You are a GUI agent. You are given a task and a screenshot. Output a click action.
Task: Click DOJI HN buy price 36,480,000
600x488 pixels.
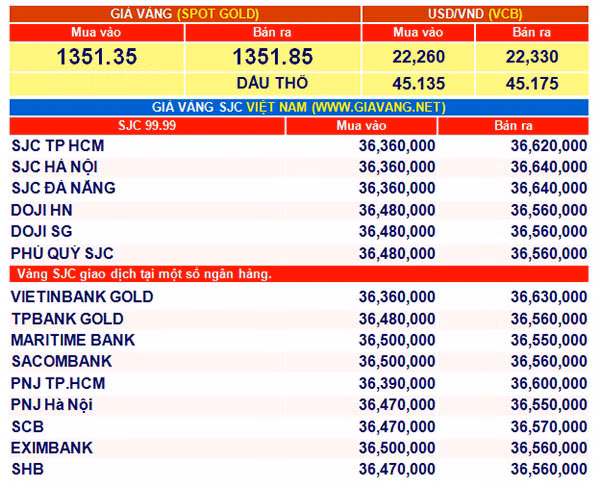click(397, 210)
